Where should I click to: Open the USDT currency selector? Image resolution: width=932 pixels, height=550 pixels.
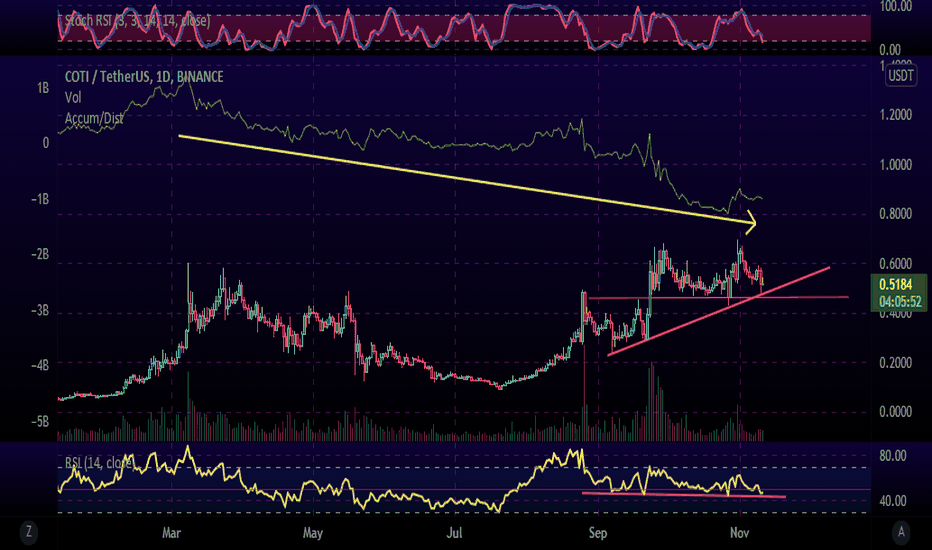[x=900, y=76]
